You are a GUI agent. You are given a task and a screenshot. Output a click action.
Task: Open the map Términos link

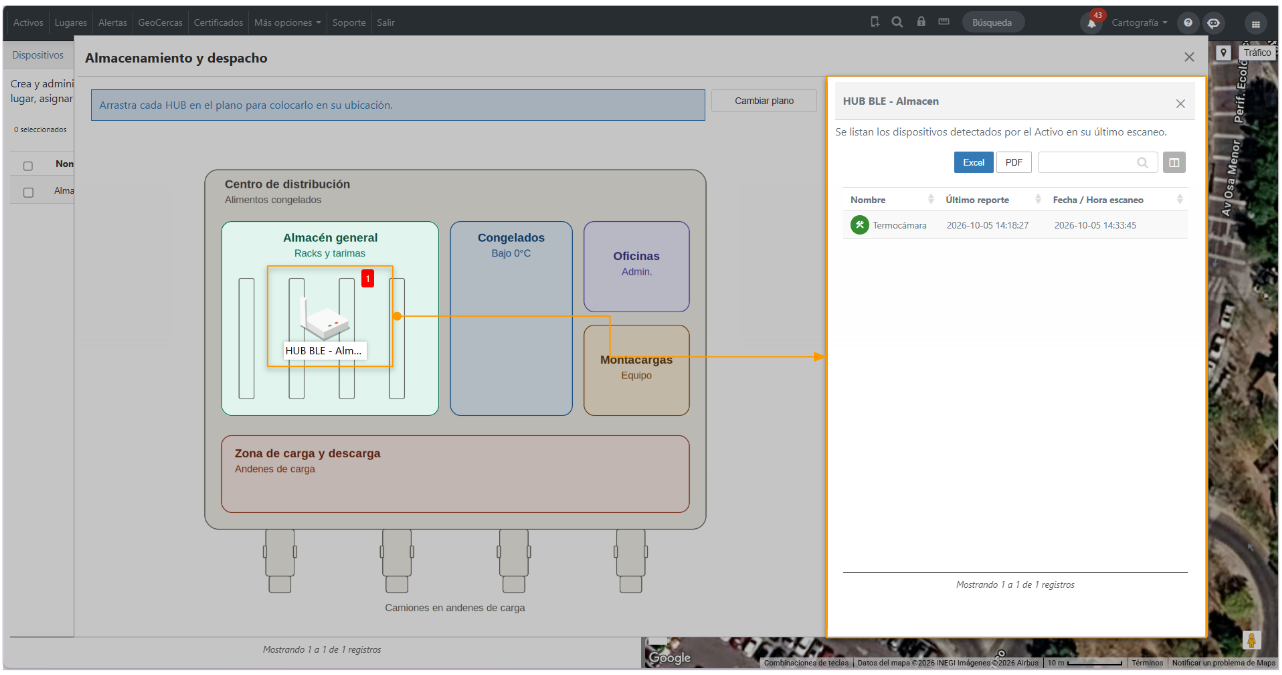[1147, 663]
